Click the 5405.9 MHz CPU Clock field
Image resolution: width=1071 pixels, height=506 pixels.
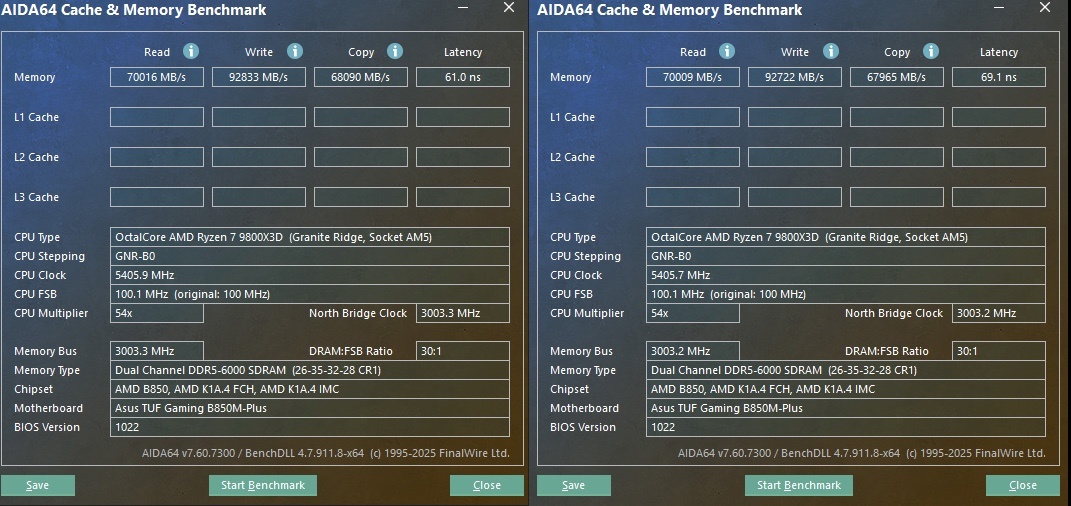309,275
